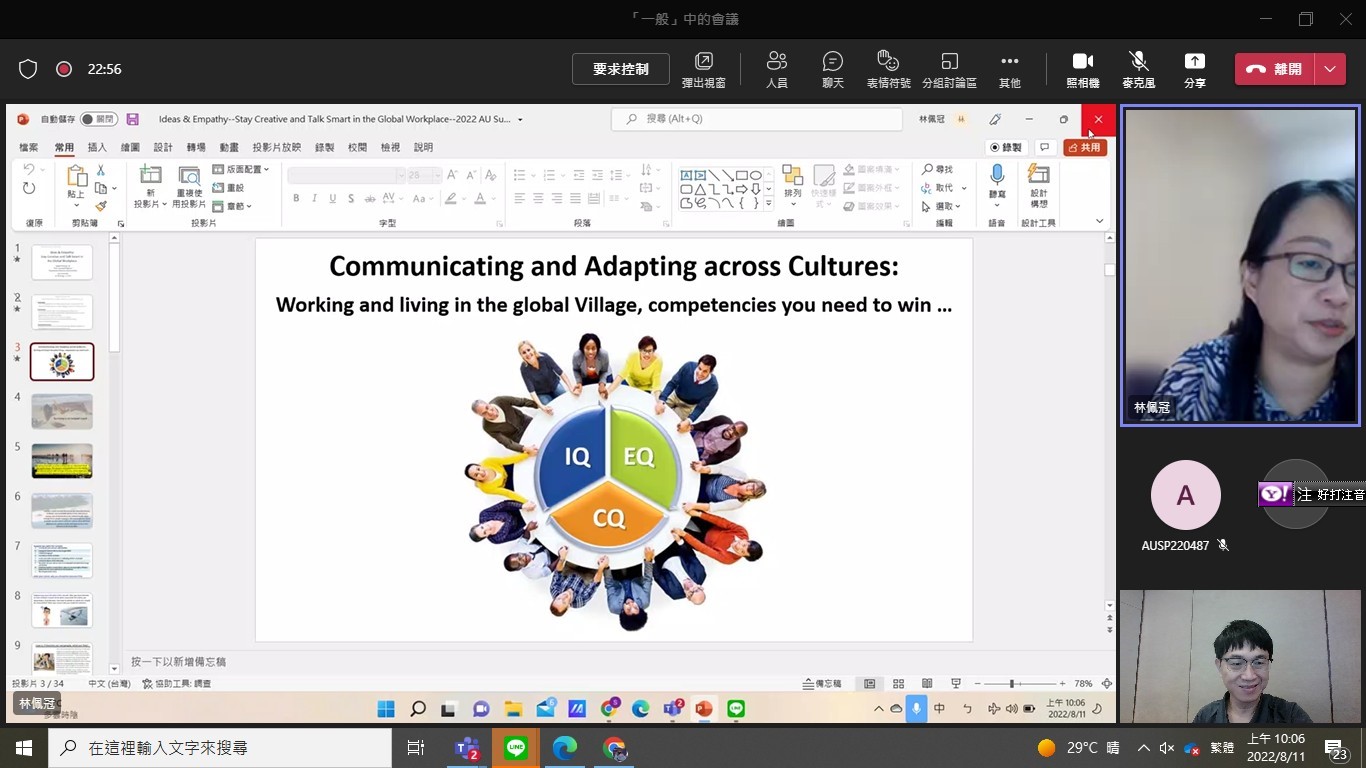Open 分組討論區 breakout rooms
This screenshot has height=768, width=1366.
[x=949, y=69]
